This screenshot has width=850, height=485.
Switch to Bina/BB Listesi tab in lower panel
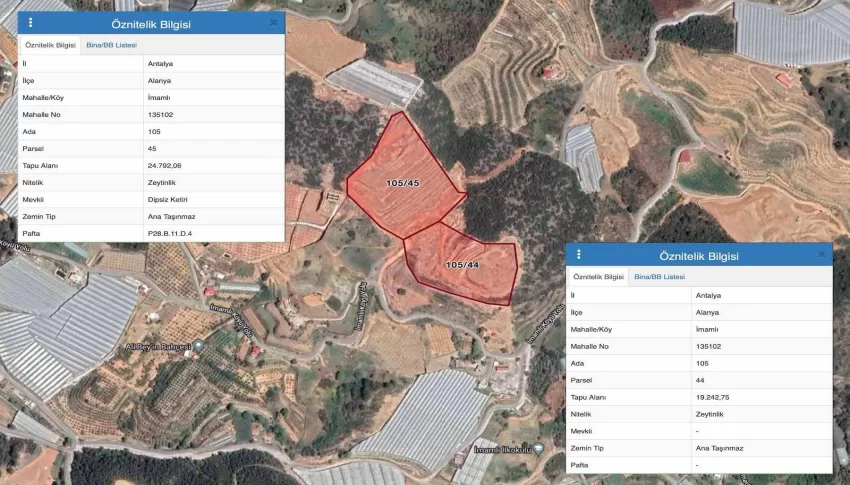(659, 276)
